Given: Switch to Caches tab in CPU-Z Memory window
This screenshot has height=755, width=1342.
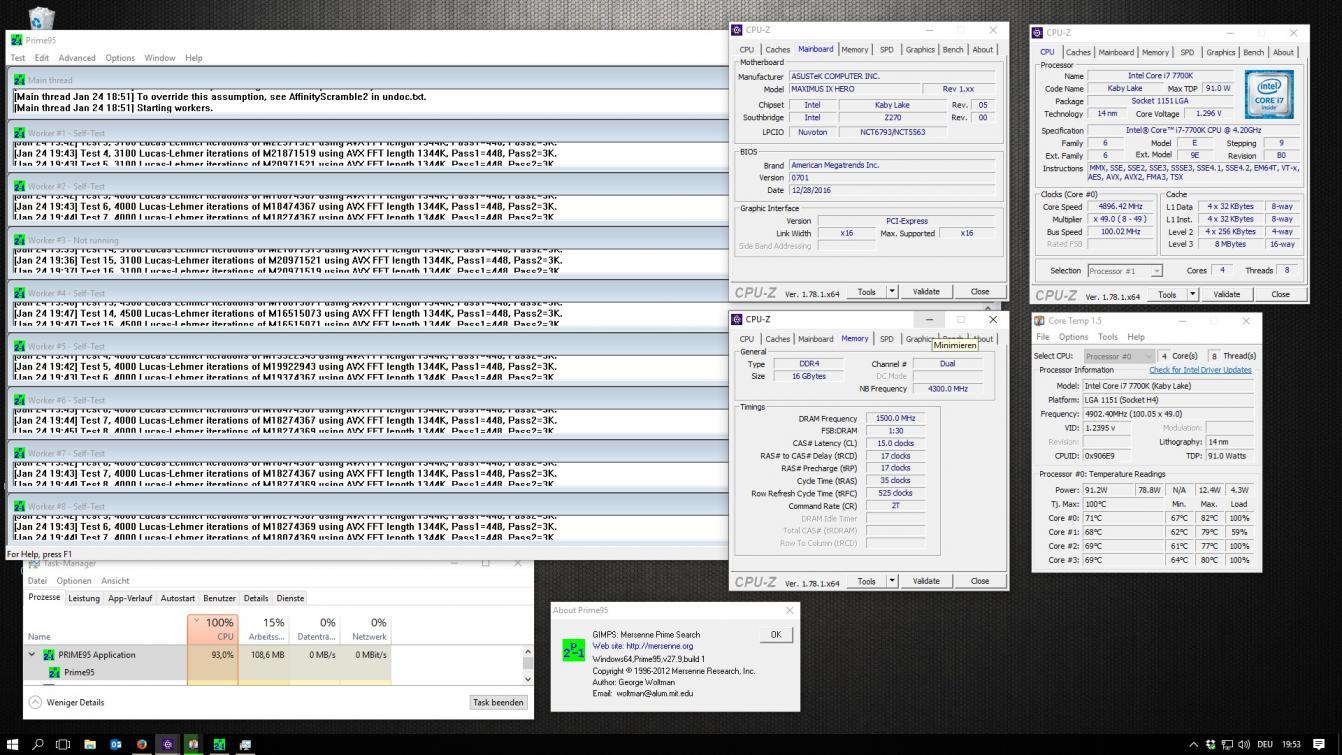Looking at the screenshot, I should 777,339.
